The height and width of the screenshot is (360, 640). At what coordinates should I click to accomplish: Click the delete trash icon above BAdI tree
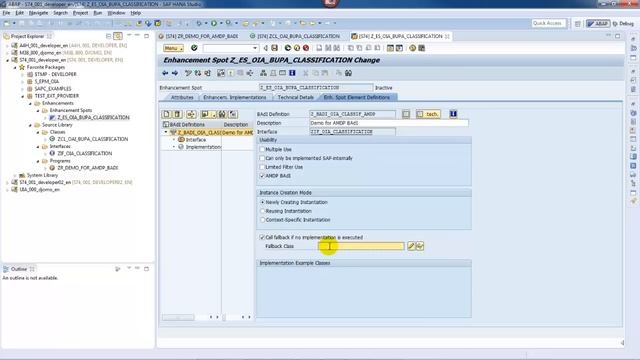[x=177, y=114]
